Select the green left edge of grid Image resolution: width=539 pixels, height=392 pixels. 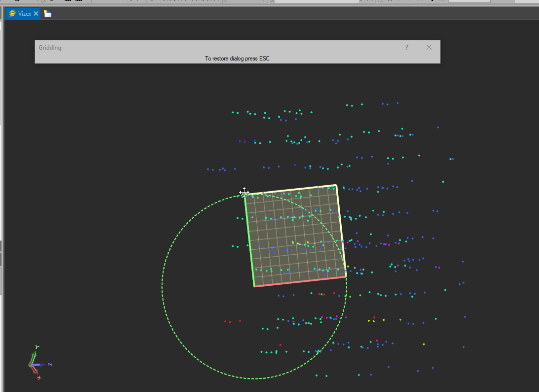249,240
